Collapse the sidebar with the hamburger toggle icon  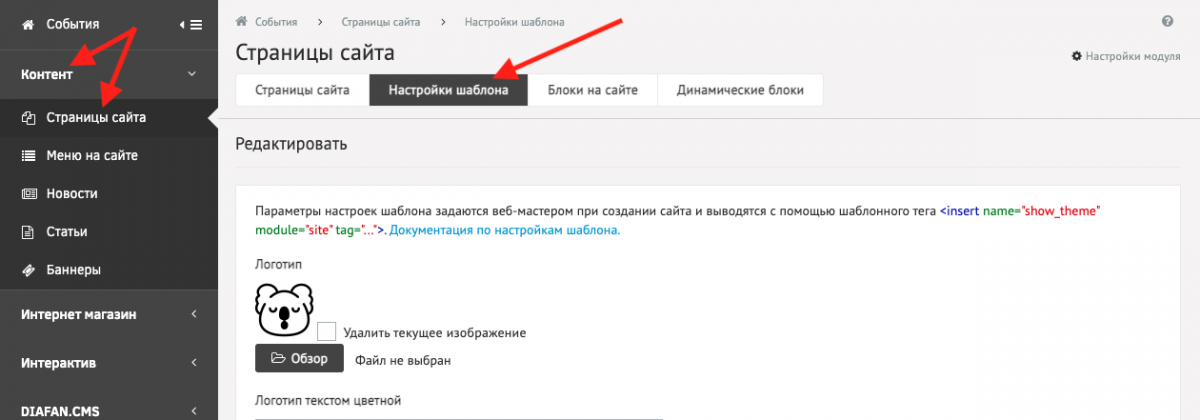(x=190, y=24)
